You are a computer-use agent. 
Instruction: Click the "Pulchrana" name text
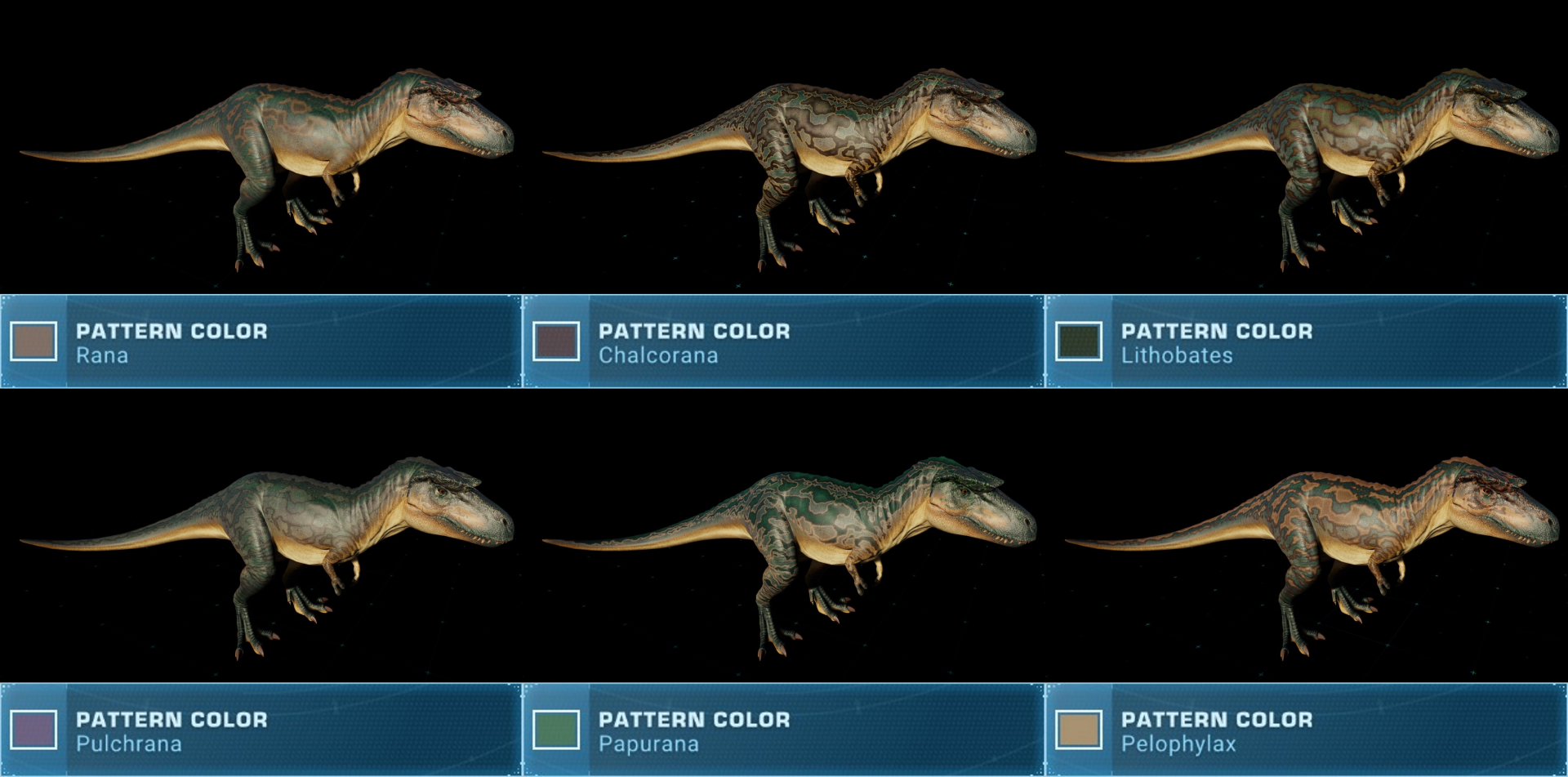pyautogui.click(x=129, y=744)
